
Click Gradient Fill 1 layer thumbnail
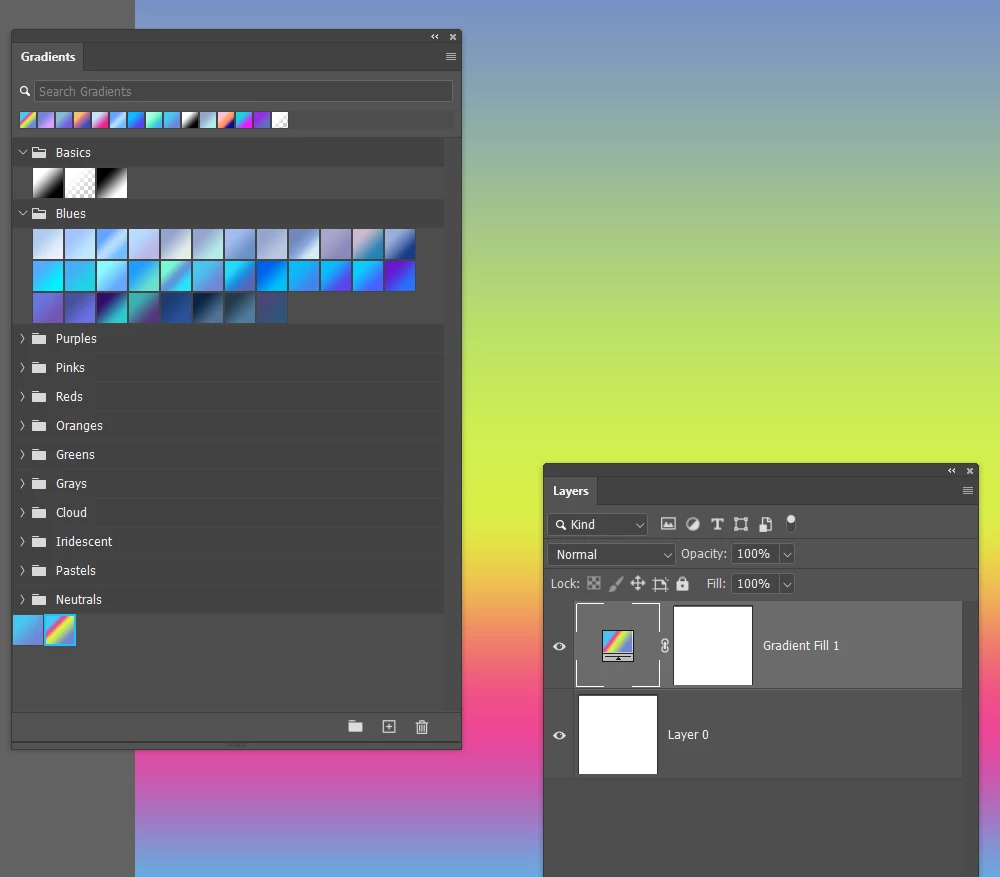[x=617, y=645]
